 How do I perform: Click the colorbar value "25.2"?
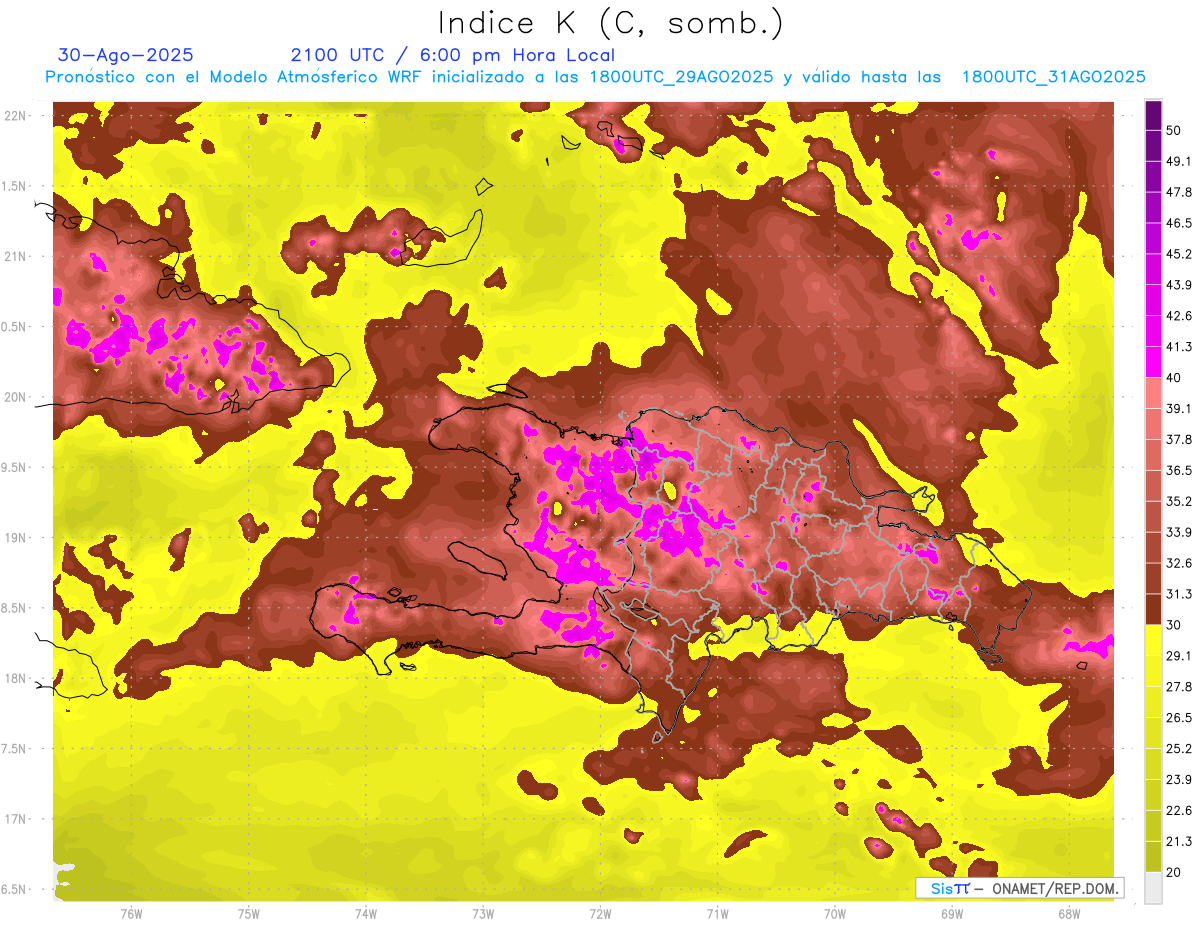(1179, 749)
